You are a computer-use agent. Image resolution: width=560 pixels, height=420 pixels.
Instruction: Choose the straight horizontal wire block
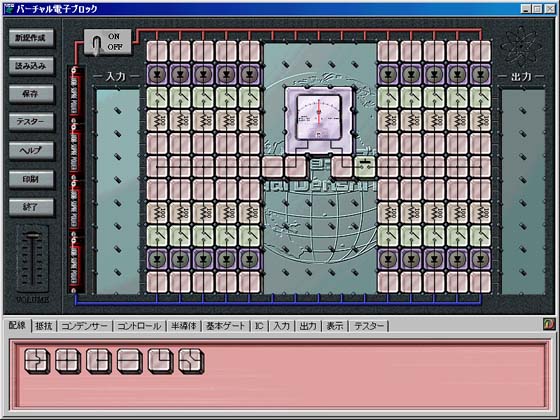point(129,361)
